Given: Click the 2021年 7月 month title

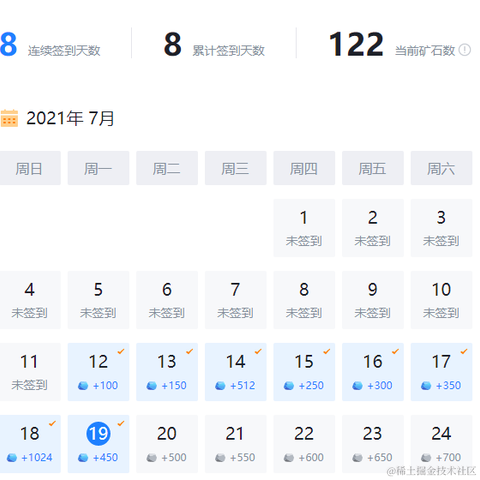Looking at the screenshot, I should 70,118.
